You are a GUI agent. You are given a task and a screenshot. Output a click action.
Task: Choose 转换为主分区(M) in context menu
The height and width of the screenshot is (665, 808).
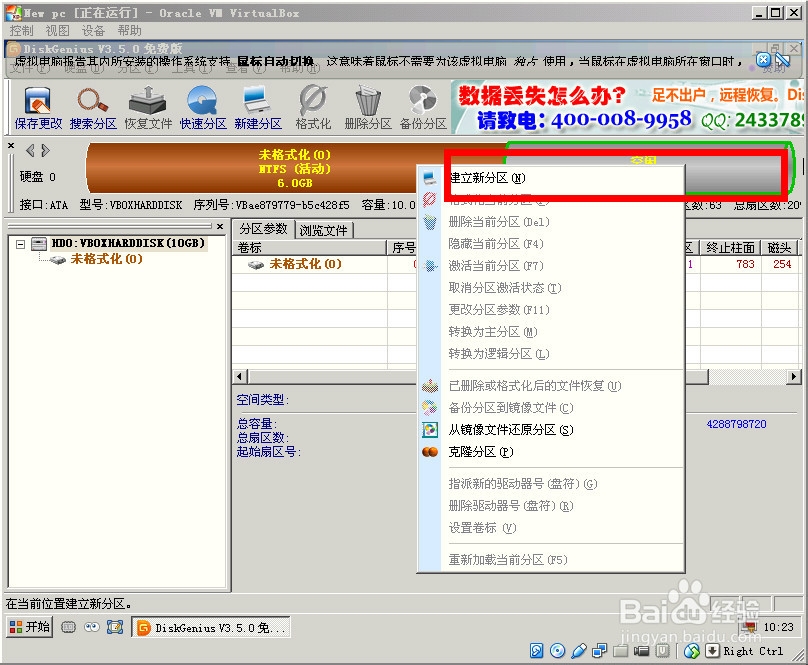pyautogui.click(x=551, y=332)
